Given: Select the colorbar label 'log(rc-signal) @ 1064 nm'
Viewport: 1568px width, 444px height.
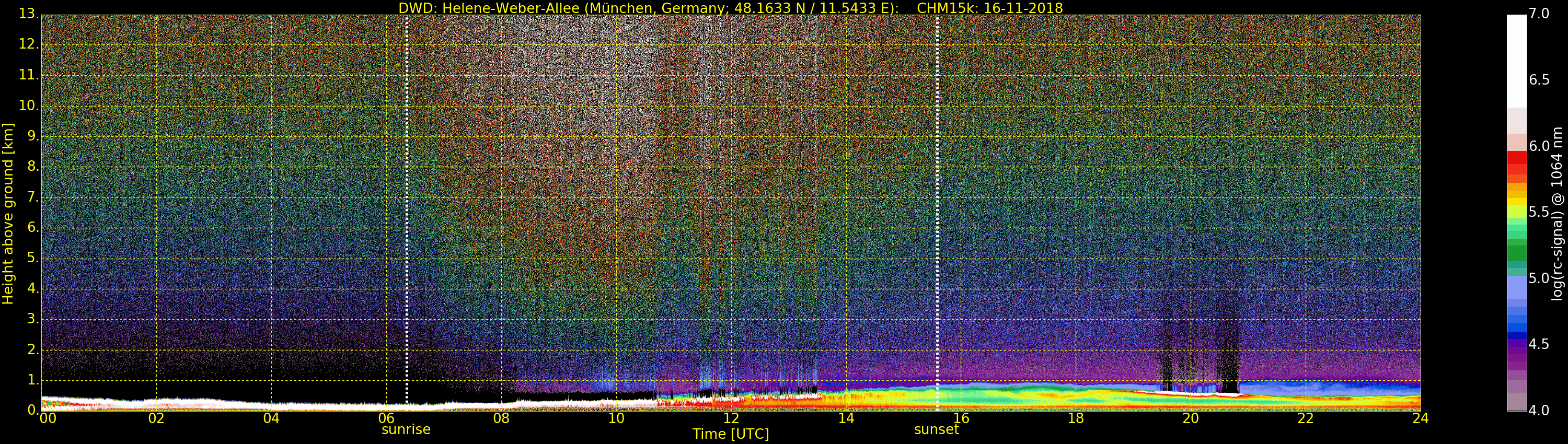Looking at the screenshot, I should (1557, 214).
